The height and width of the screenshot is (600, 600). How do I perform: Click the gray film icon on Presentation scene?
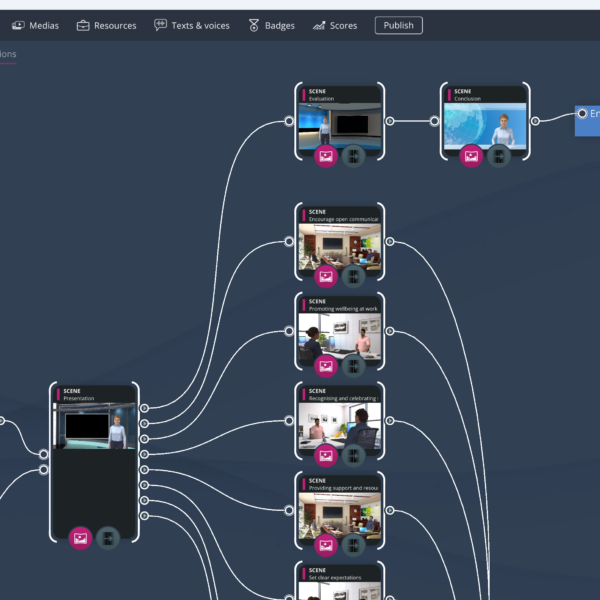[x=108, y=538]
